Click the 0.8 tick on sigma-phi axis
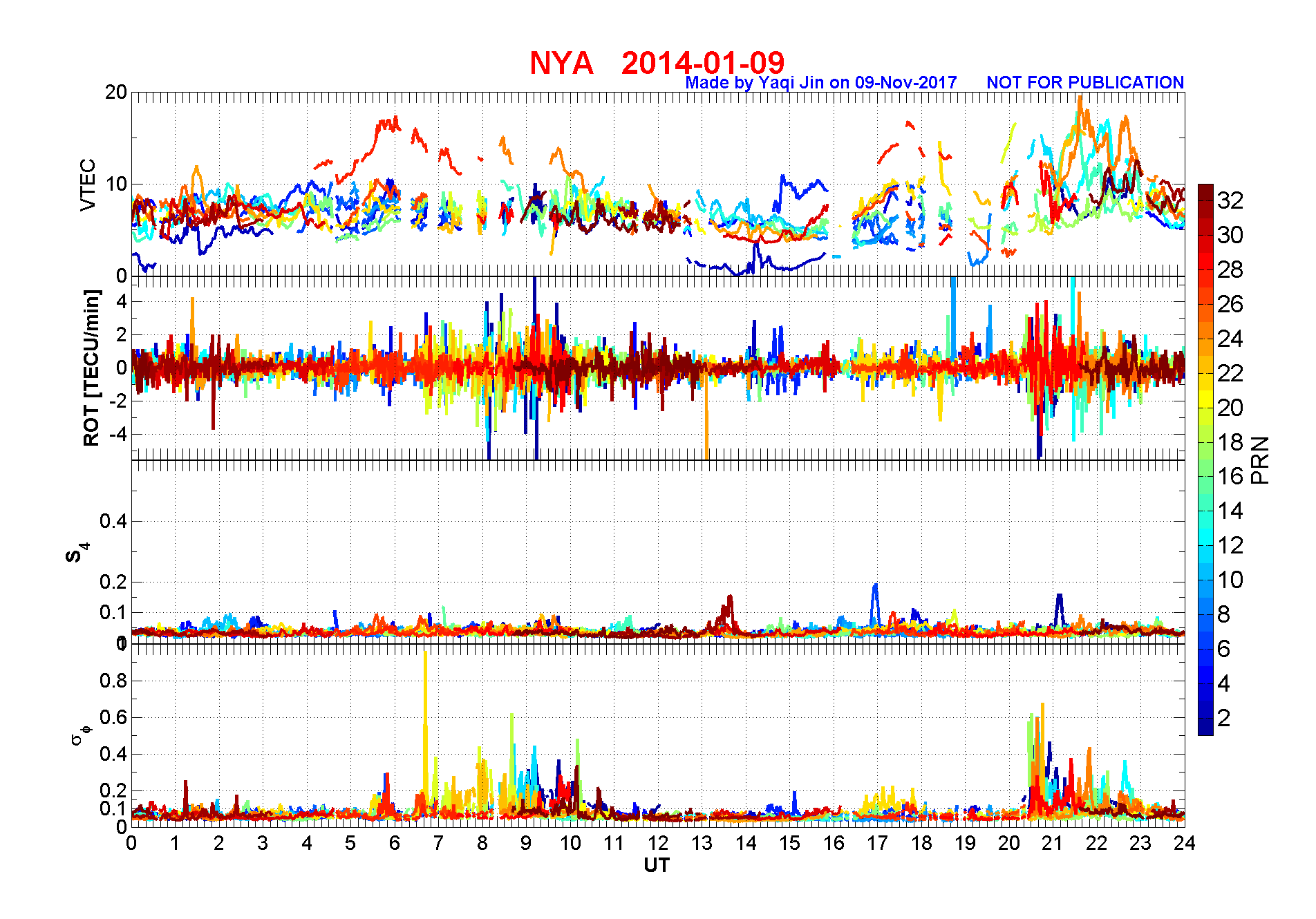This screenshot has width=1316, height=919. point(113,681)
